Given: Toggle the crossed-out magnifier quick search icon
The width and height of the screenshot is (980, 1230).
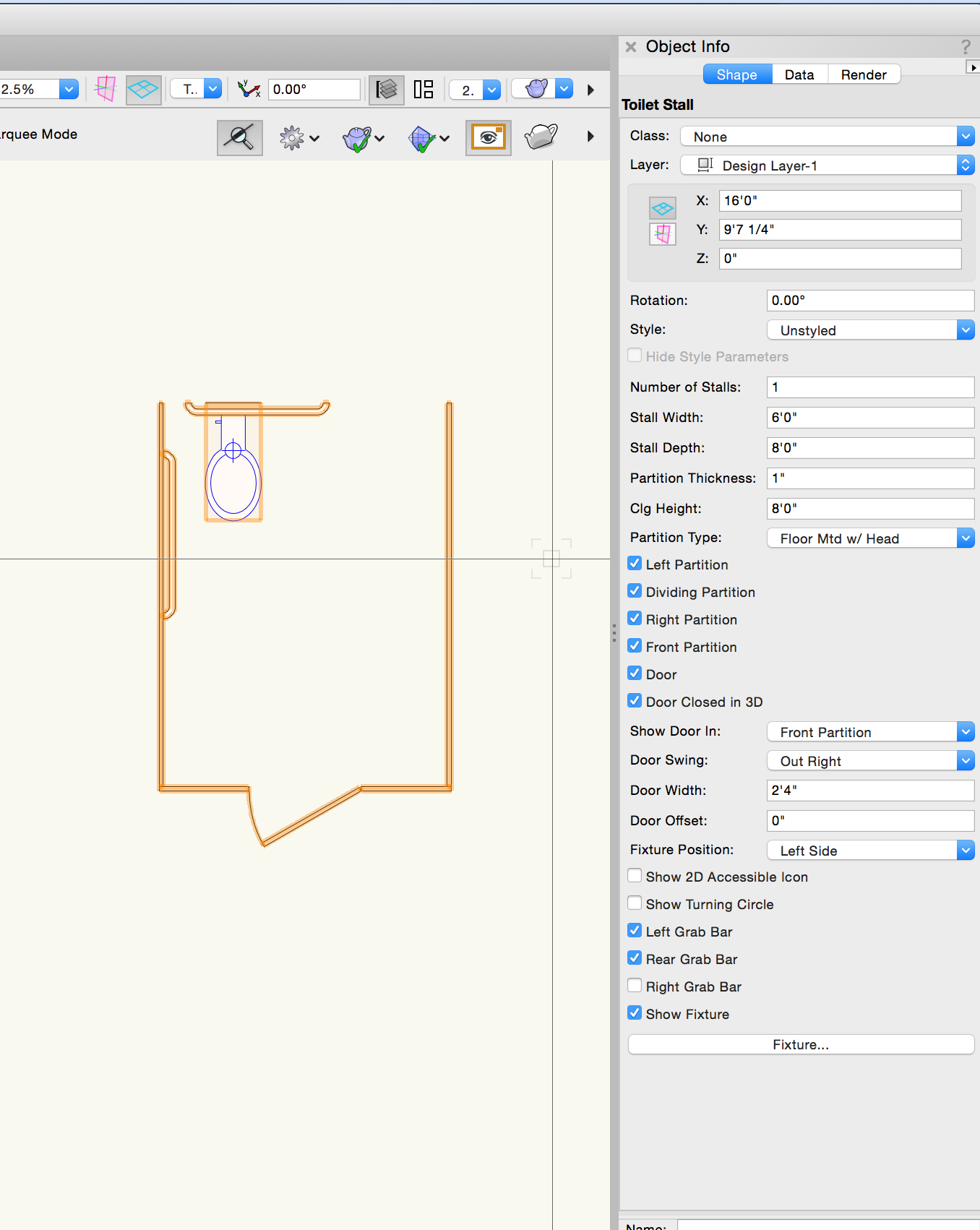Looking at the screenshot, I should coord(239,137).
